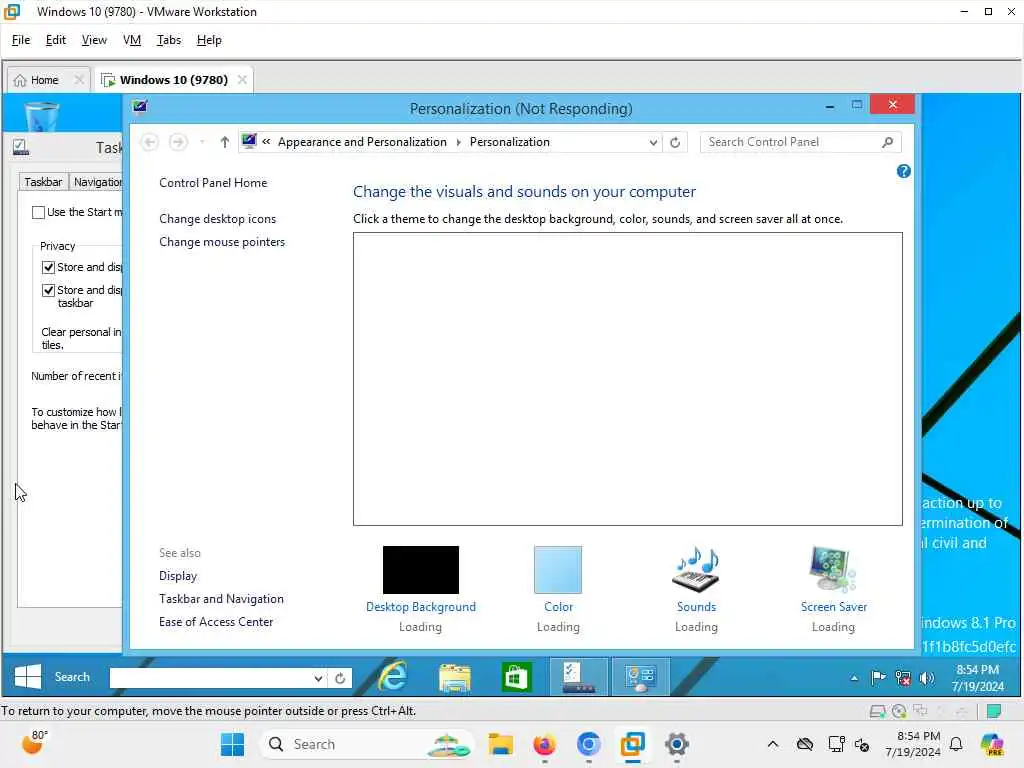Click Change mouse pointers link
Viewport: 1024px width, 768px height.
click(x=222, y=242)
